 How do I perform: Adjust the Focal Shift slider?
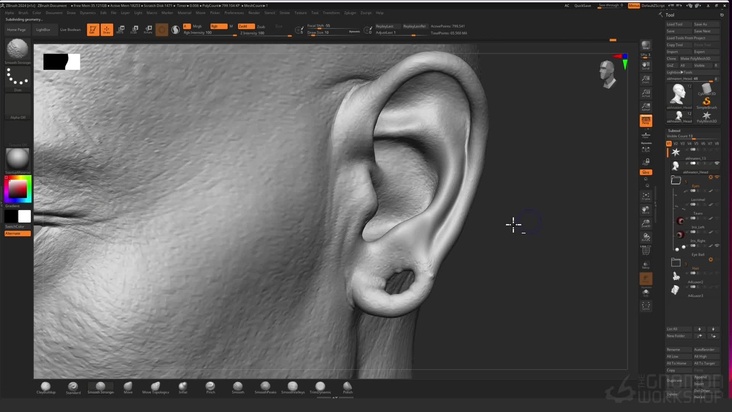(x=333, y=26)
